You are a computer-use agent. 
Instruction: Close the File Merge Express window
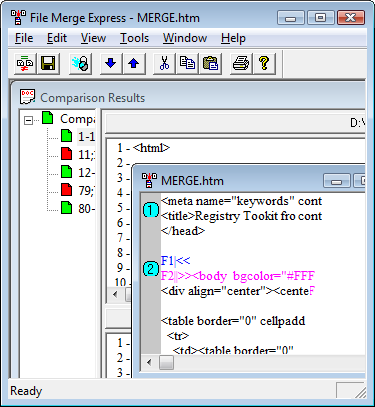click(351, 18)
